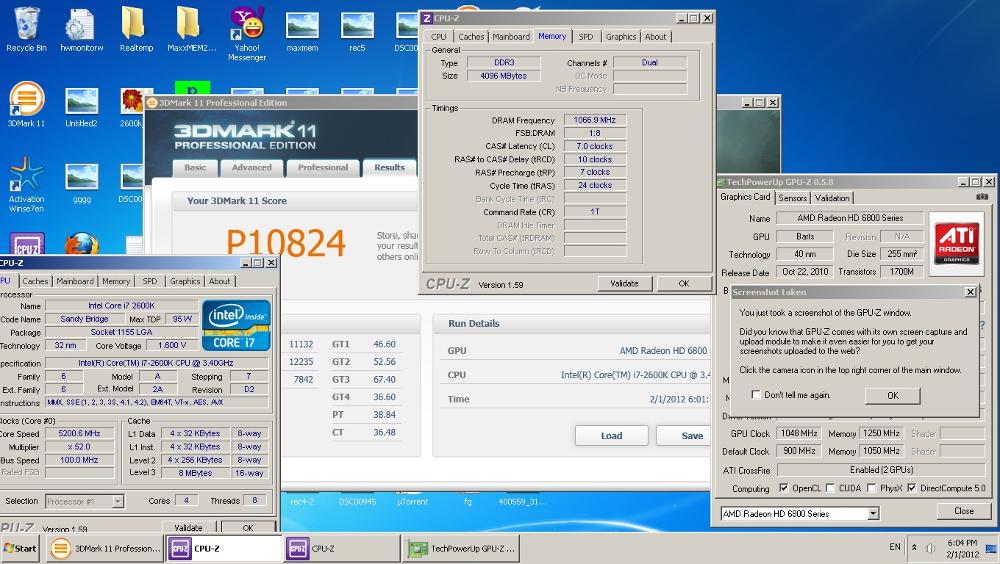This screenshot has width=1000, height=564.
Task: Open Untitled2 image icon on desktop
Action: coord(82,106)
